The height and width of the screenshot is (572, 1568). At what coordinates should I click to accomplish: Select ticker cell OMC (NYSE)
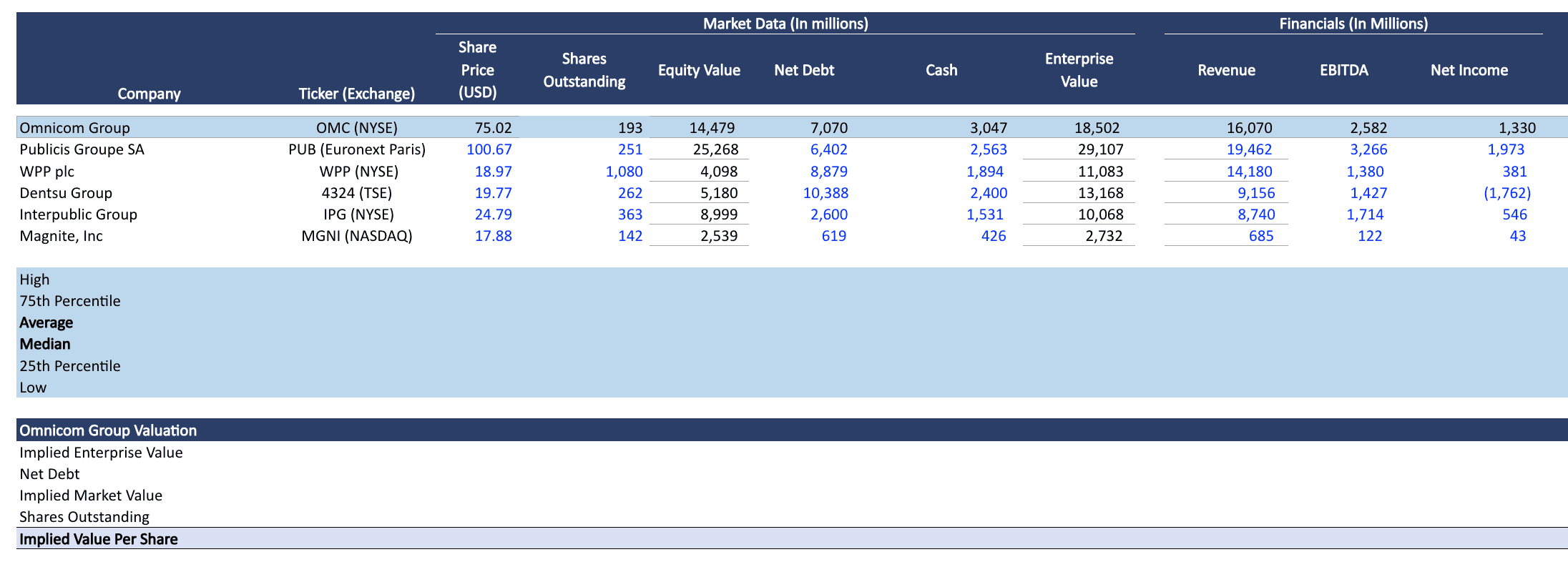click(357, 128)
